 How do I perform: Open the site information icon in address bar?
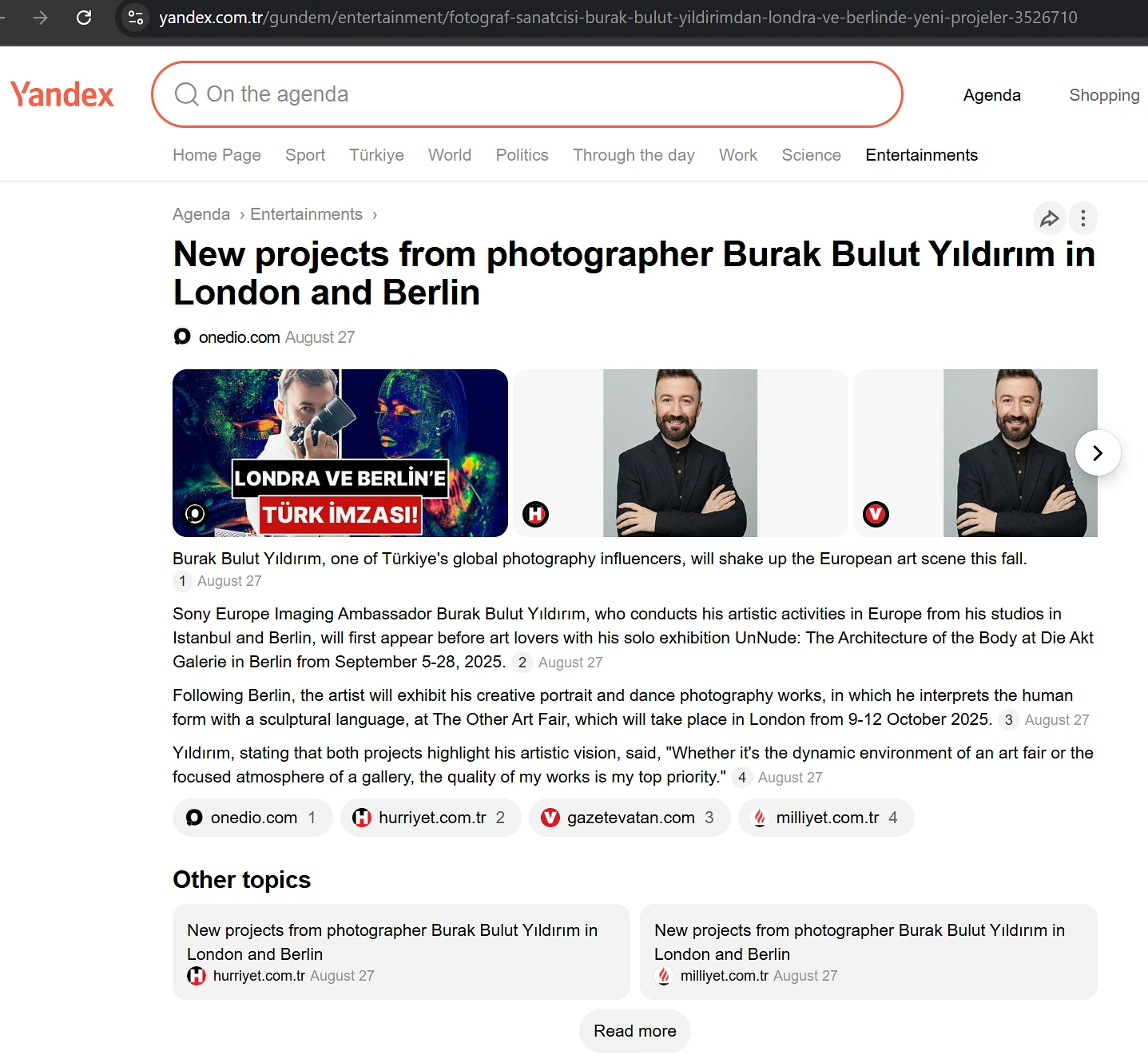136,17
